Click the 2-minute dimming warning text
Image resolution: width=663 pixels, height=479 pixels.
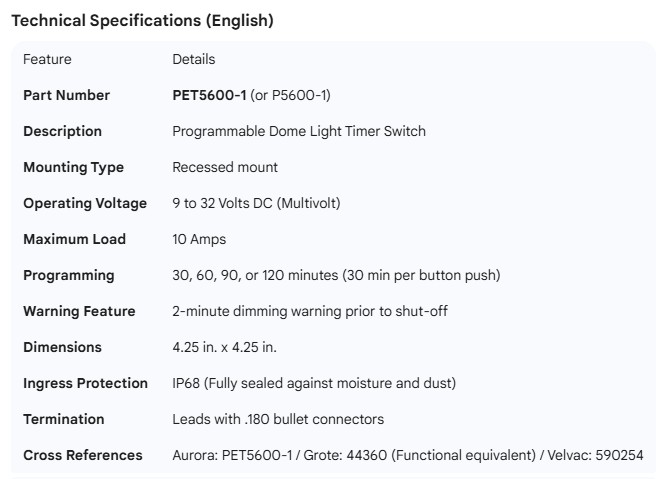[x=309, y=311]
